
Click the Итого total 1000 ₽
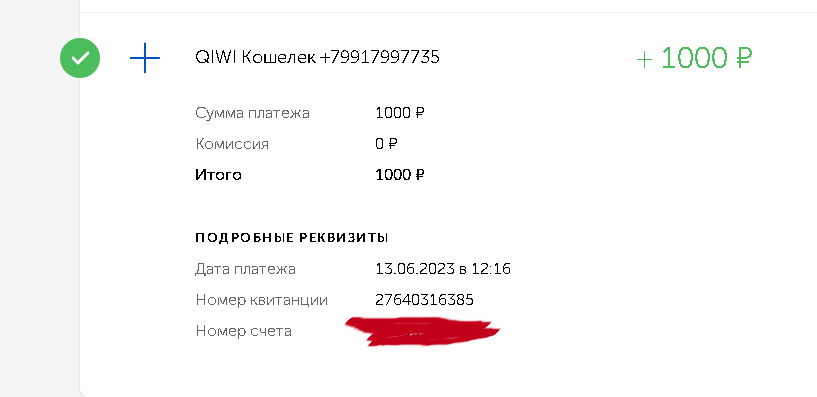(400, 175)
